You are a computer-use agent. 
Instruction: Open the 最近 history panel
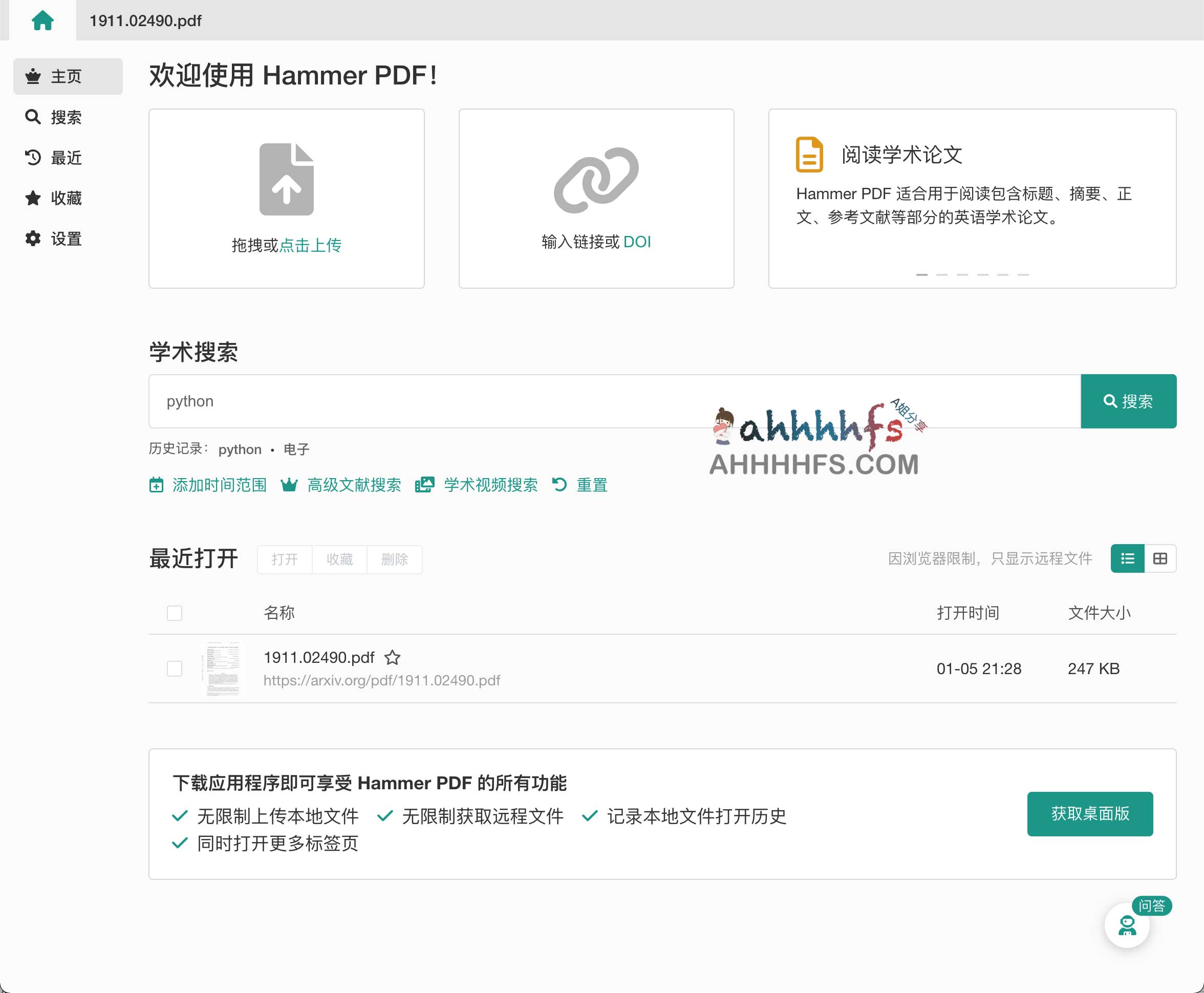[66, 157]
